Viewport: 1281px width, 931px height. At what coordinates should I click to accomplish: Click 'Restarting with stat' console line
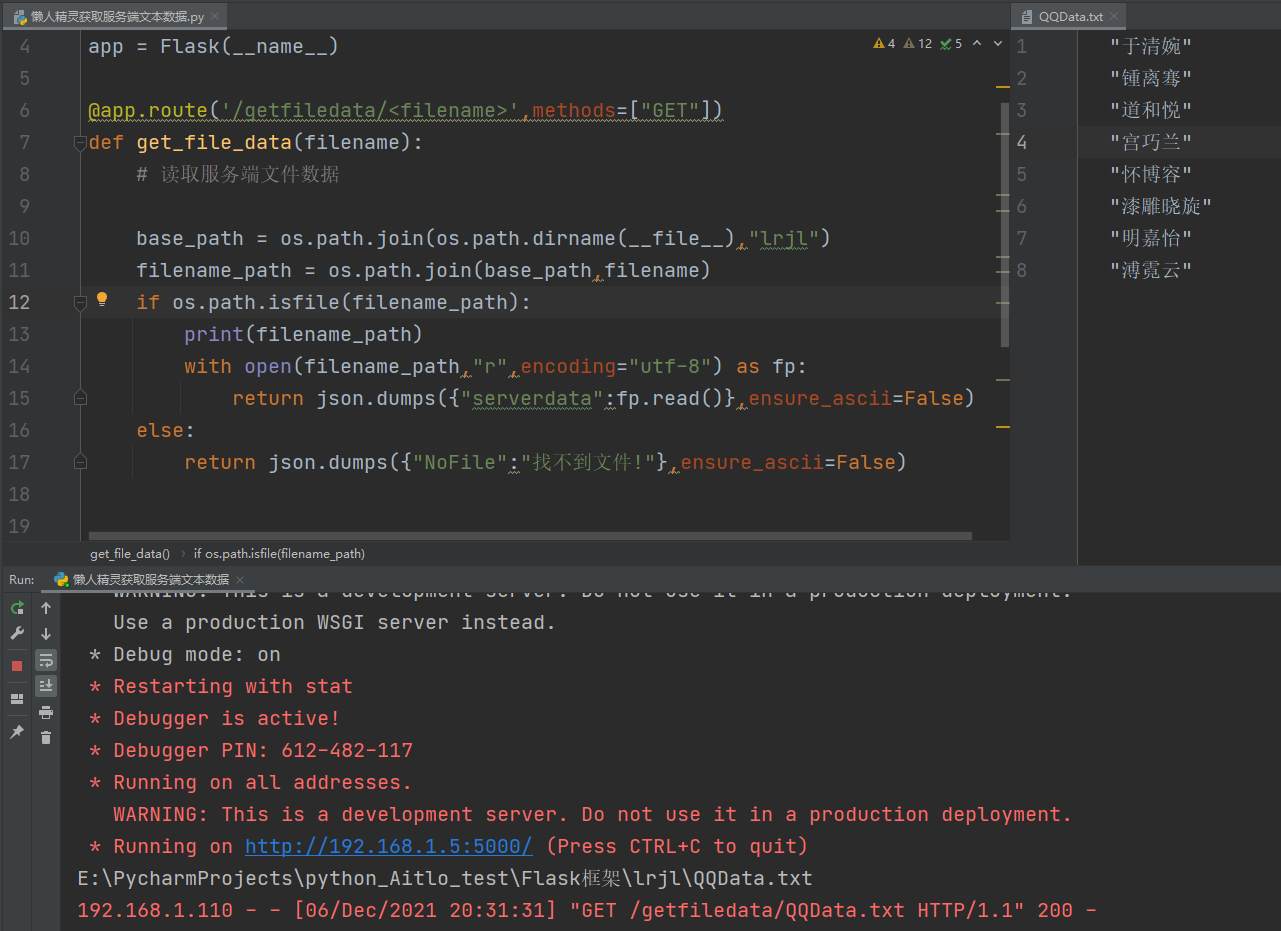(x=221, y=686)
